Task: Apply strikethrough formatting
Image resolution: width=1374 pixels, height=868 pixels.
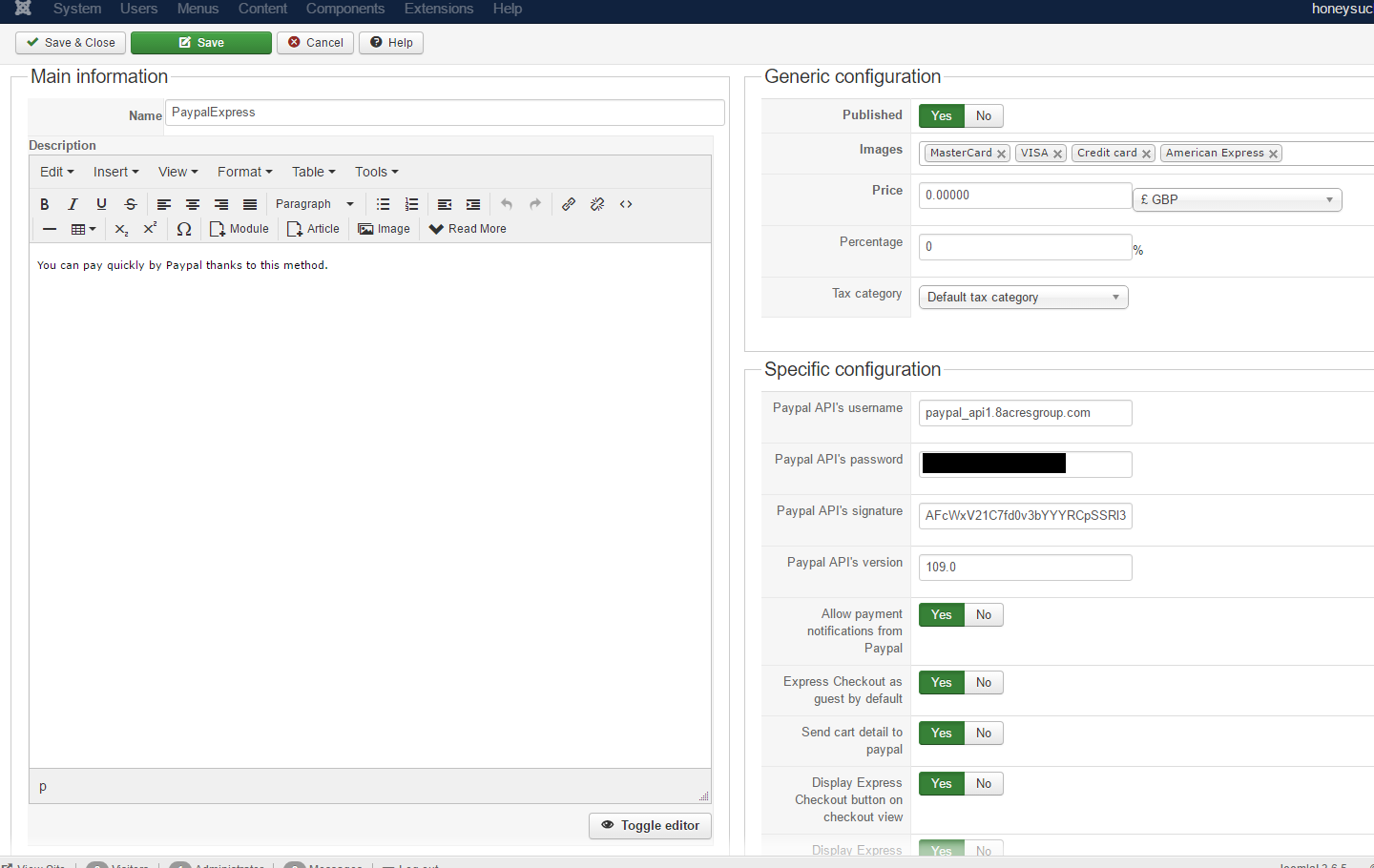Action: [131, 204]
